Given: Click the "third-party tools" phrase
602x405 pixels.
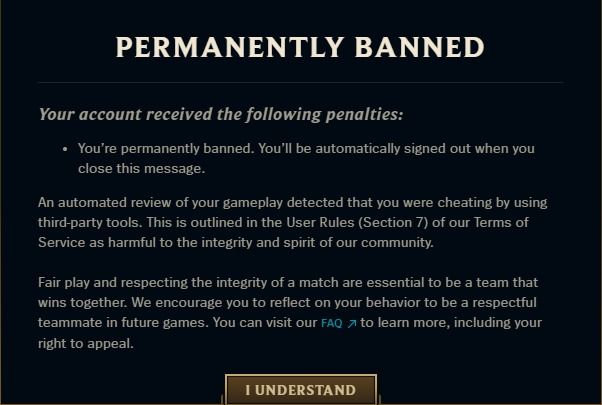Looking at the screenshot, I should click(x=88, y=220).
